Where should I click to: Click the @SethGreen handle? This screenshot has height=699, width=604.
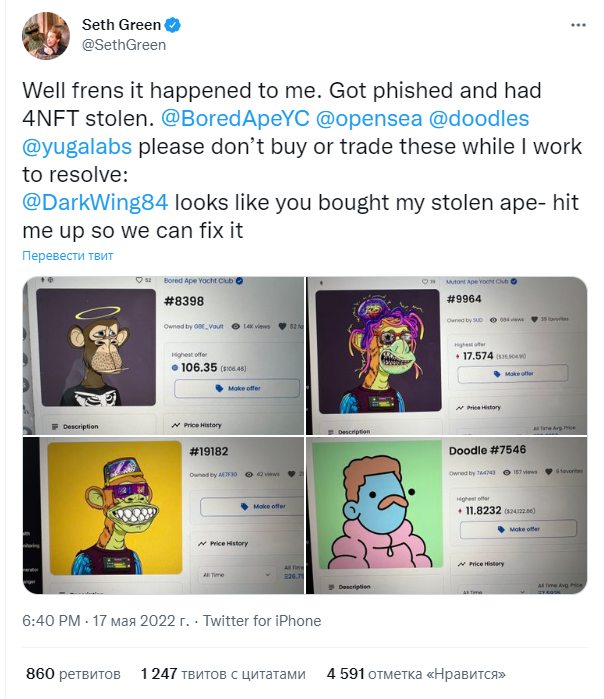(x=123, y=45)
